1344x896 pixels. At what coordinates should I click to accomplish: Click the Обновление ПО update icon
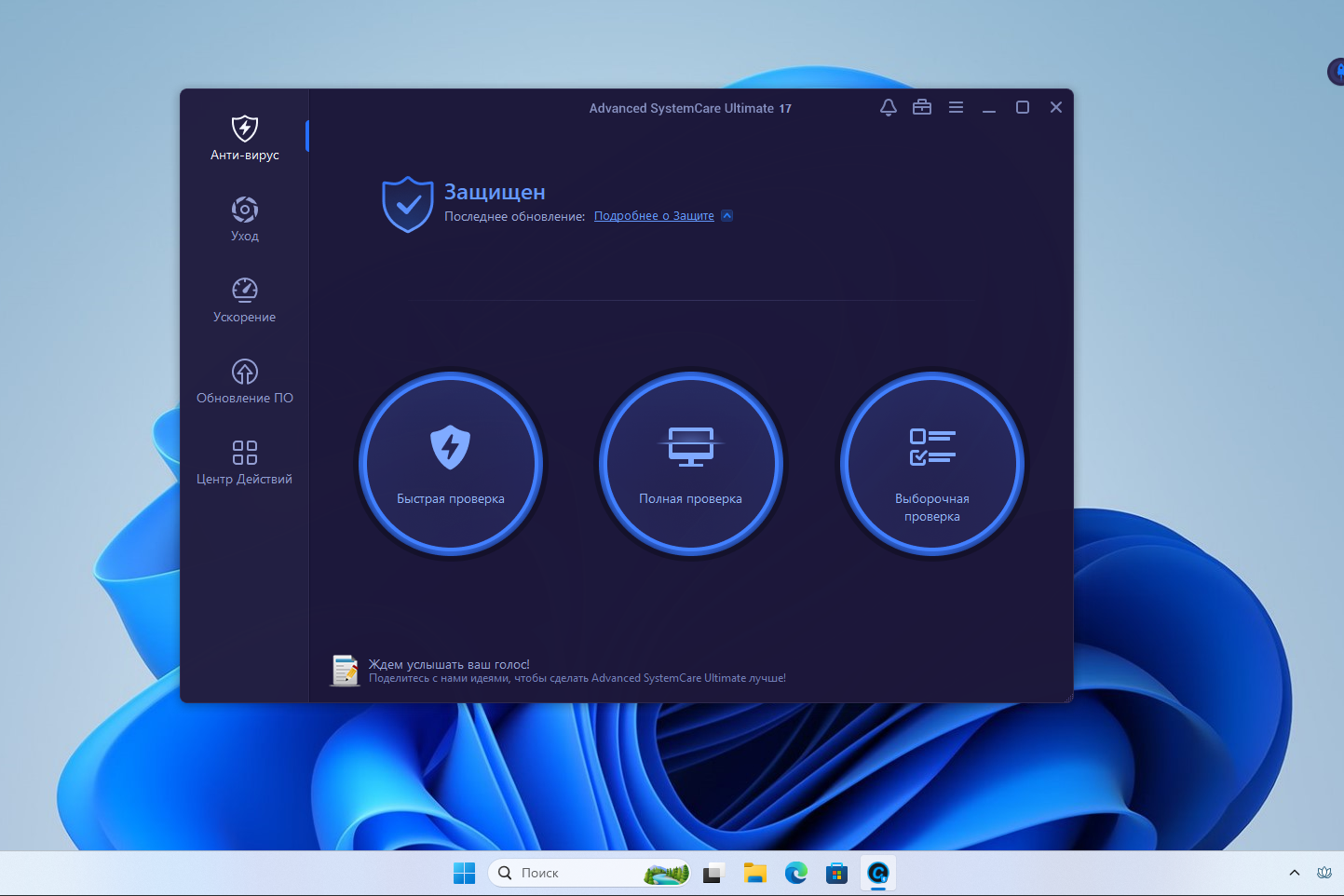coord(244,373)
